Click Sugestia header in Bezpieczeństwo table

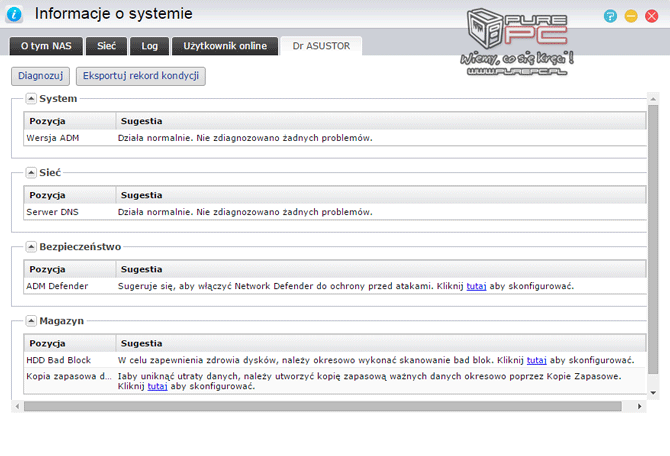click(381, 269)
